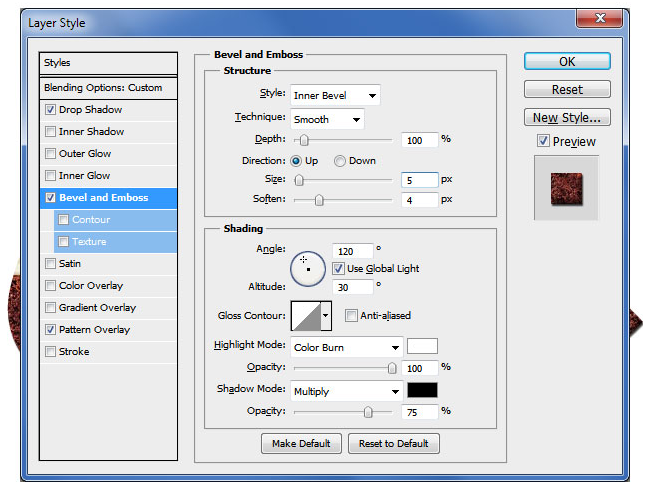Close the Layer Style dialog
Screen dimensions: 645x483
tap(603, 18)
